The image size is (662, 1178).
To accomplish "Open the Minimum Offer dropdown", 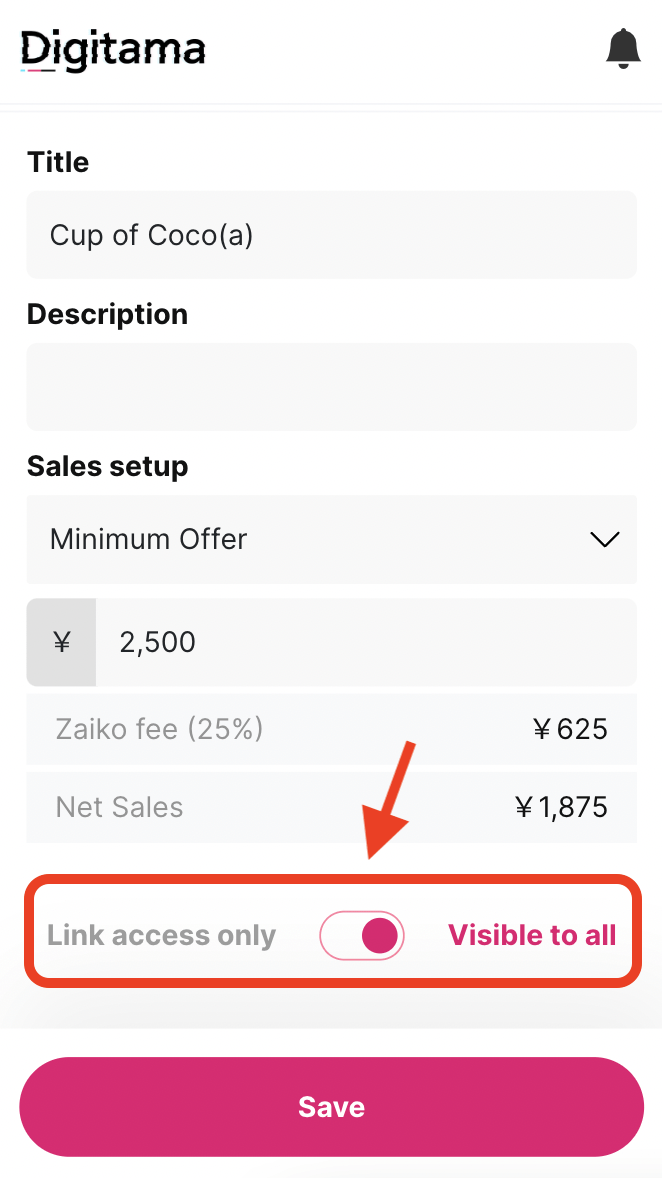I will [331, 539].
